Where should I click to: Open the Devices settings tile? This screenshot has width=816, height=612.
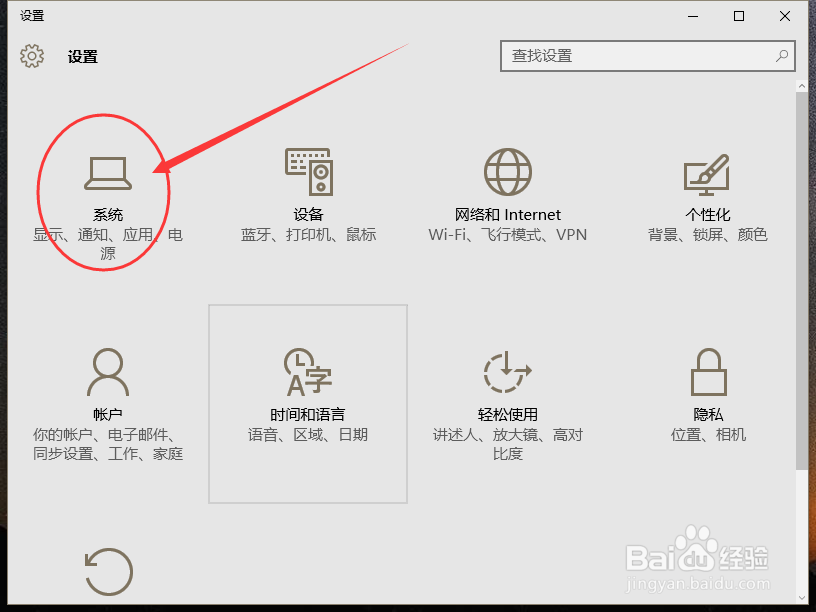tap(308, 190)
